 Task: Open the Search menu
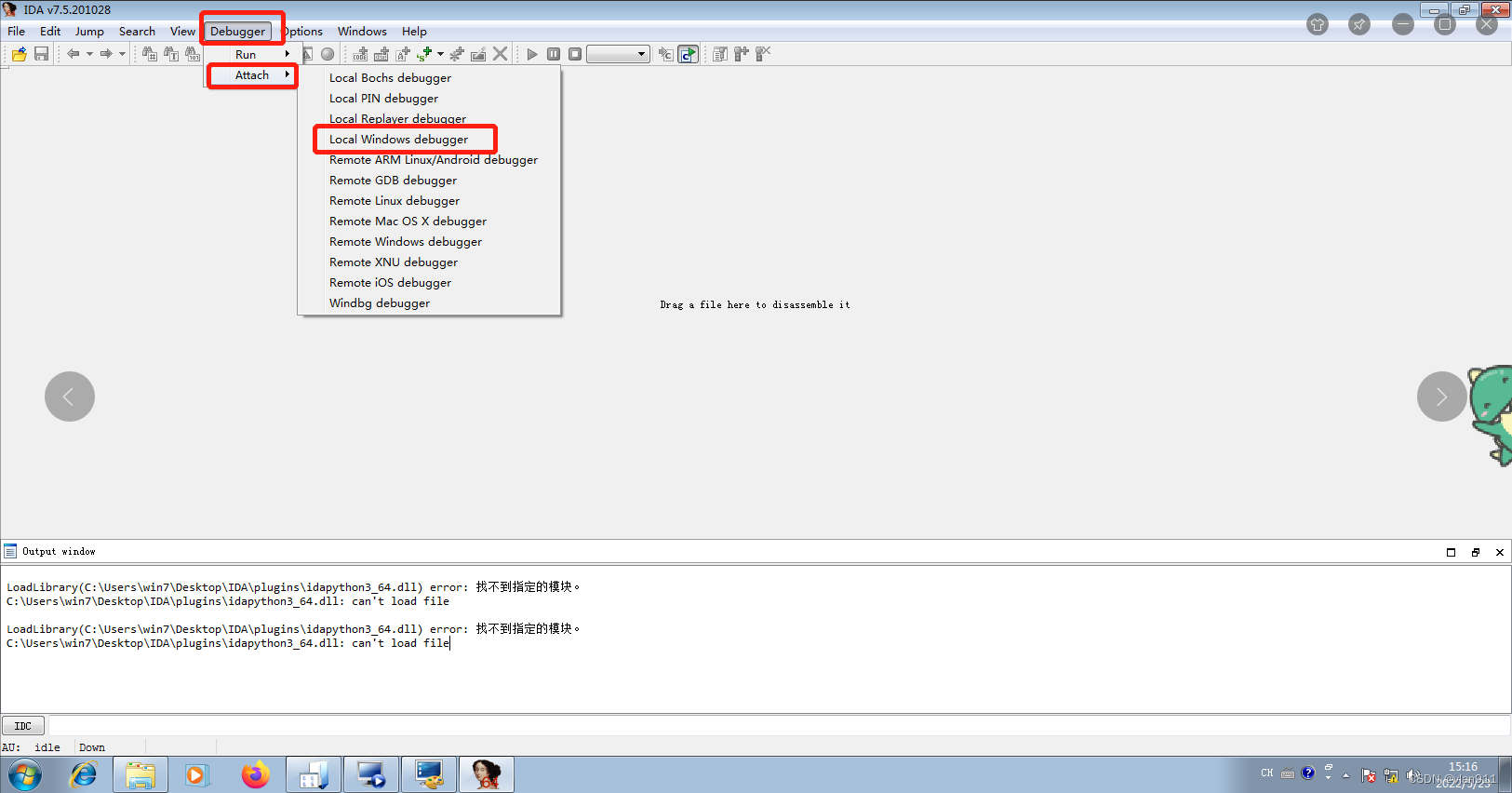137,31
